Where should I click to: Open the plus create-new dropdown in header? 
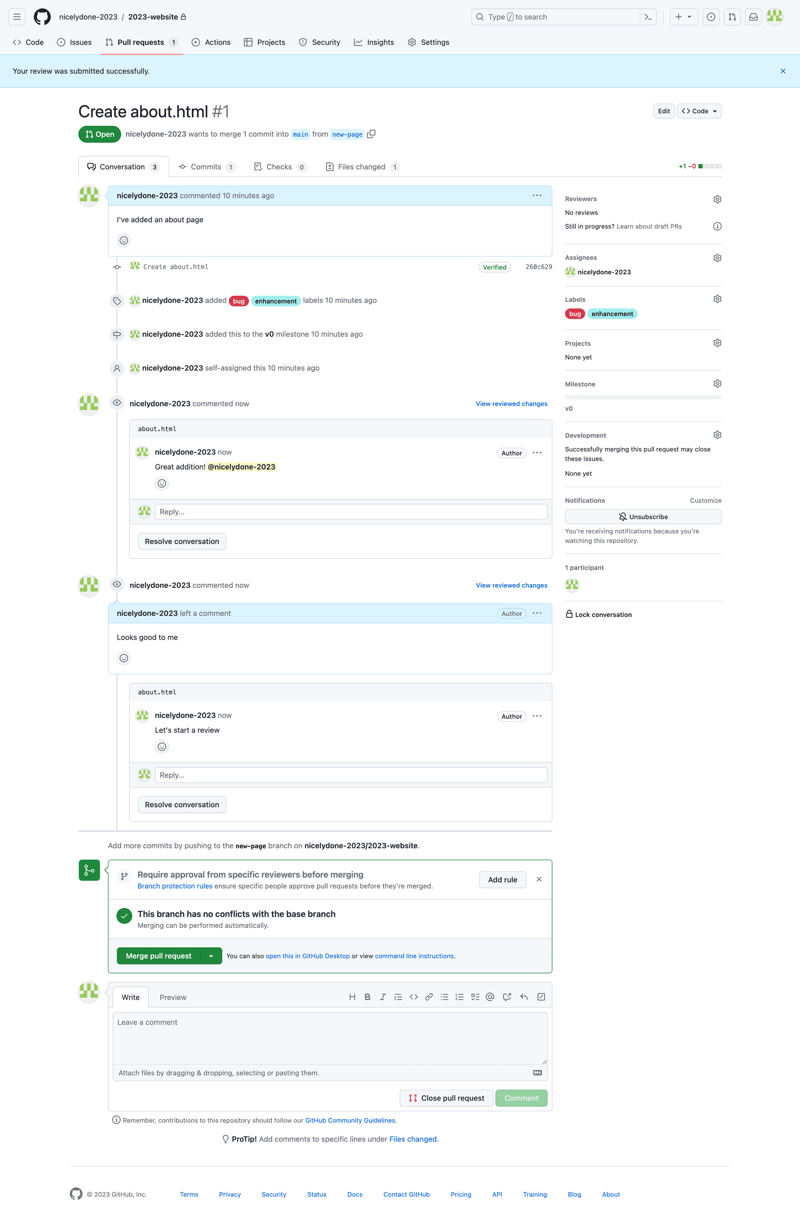[684, 17]
